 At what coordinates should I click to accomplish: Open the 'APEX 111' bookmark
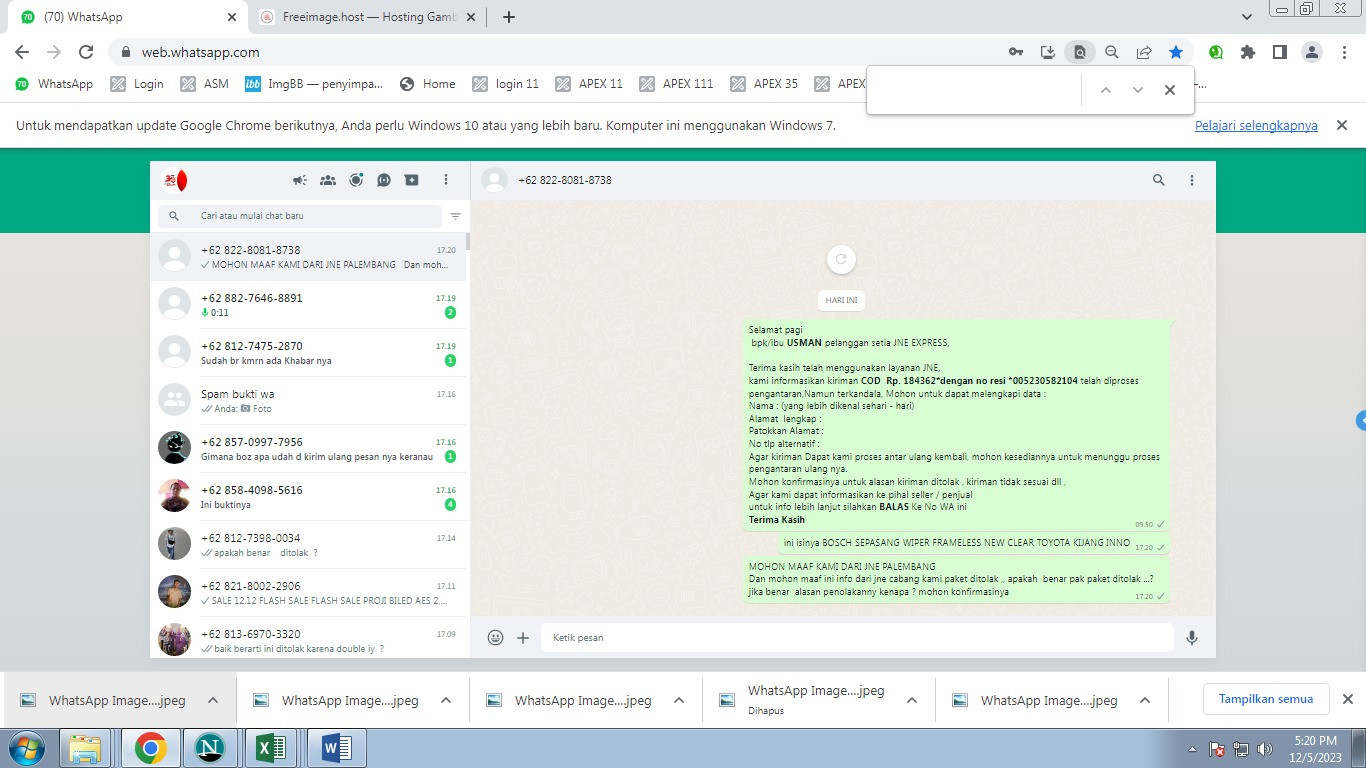tap(677, 84)
